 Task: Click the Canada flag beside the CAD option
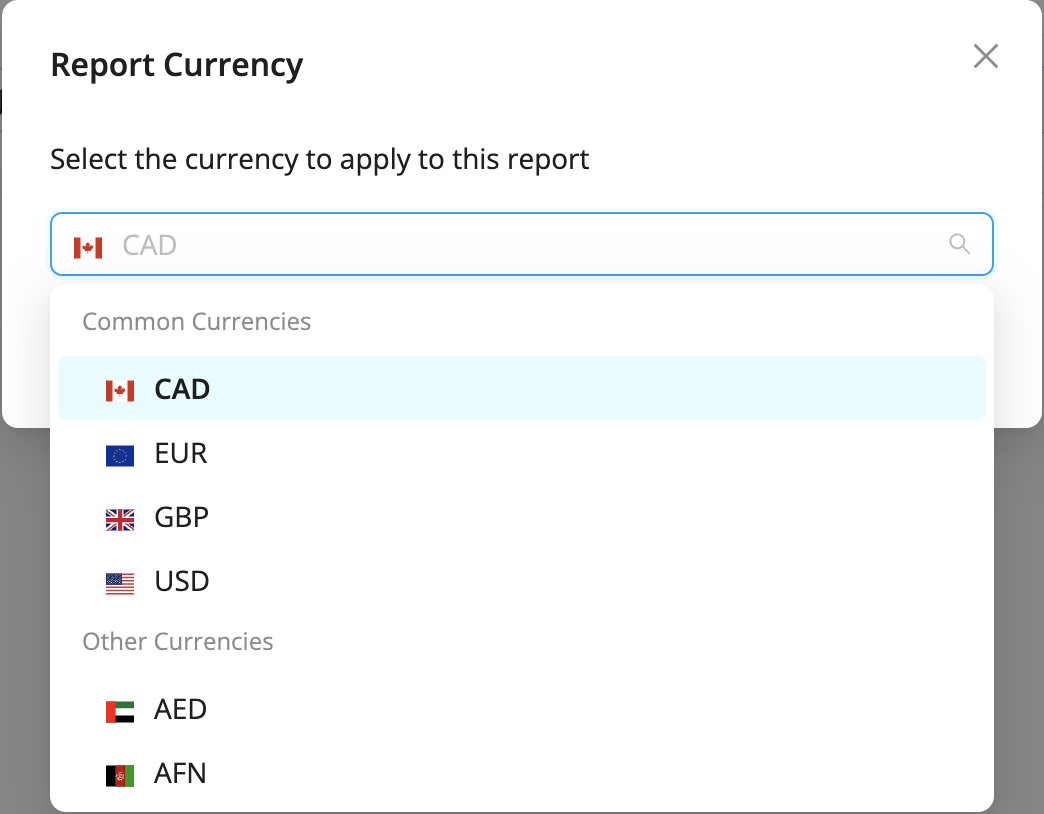120,390
